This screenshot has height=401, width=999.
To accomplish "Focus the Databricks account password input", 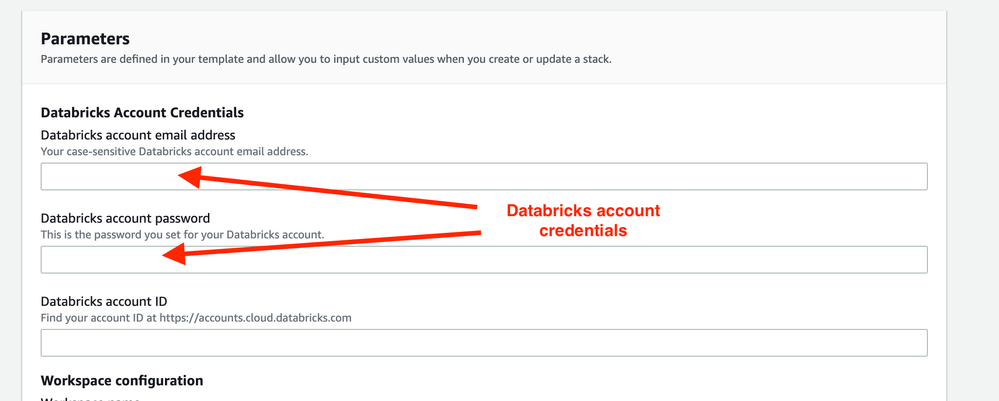I will pos(484,259).
